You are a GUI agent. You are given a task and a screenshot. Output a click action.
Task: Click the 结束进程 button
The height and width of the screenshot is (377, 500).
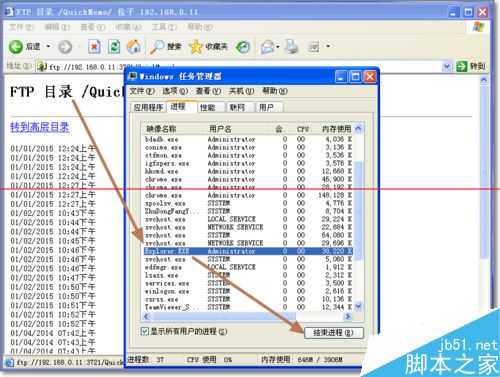click(x=333, y=332)
